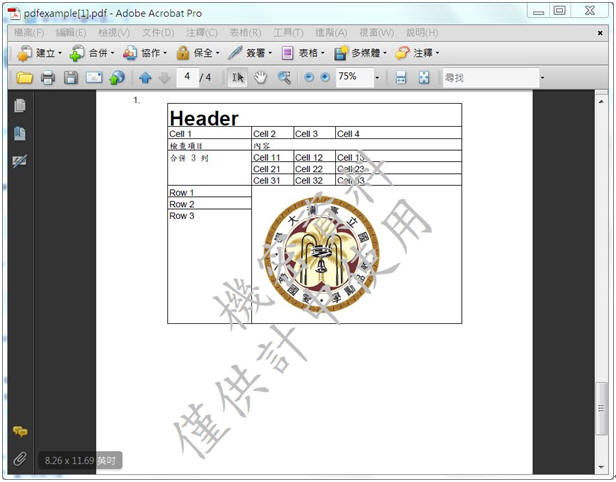Screen dimensions: 616x482
Task: Choose the Marquee Zoom magnifier tool
Action: click(x=284, y=78)
